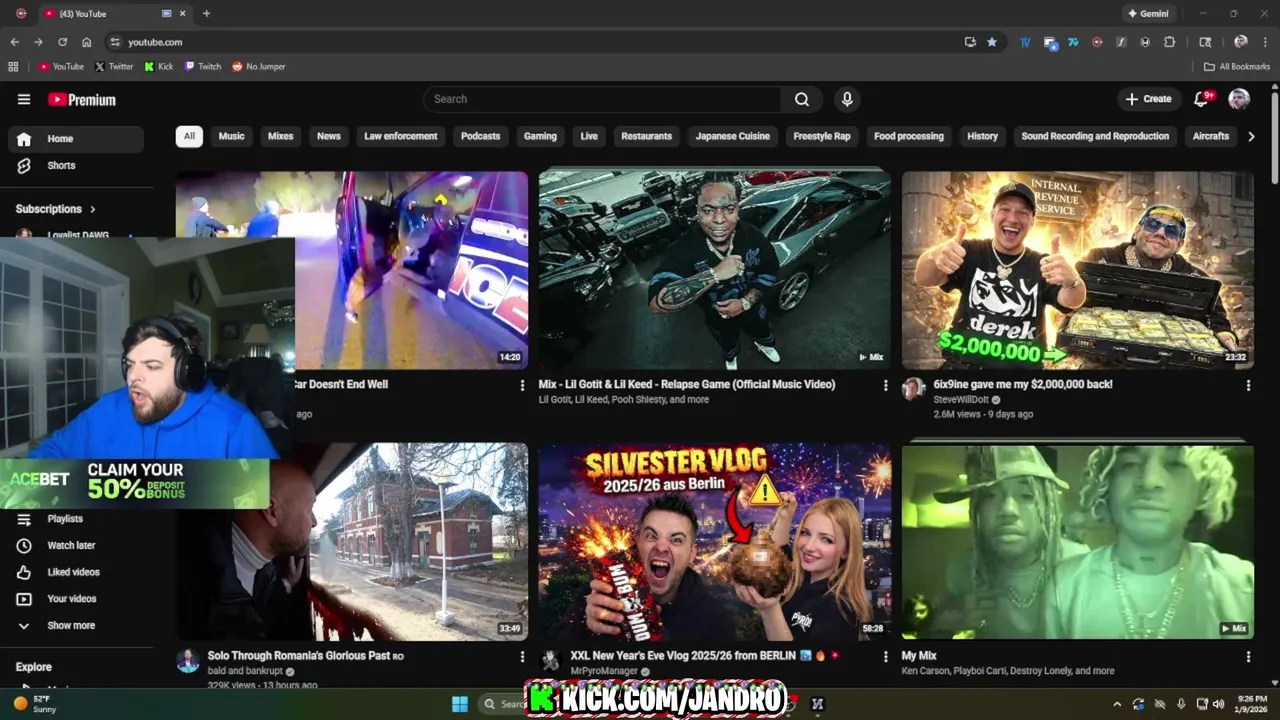
Task: Open bald and bankrupt channel avatar
Action: point(188,661)
